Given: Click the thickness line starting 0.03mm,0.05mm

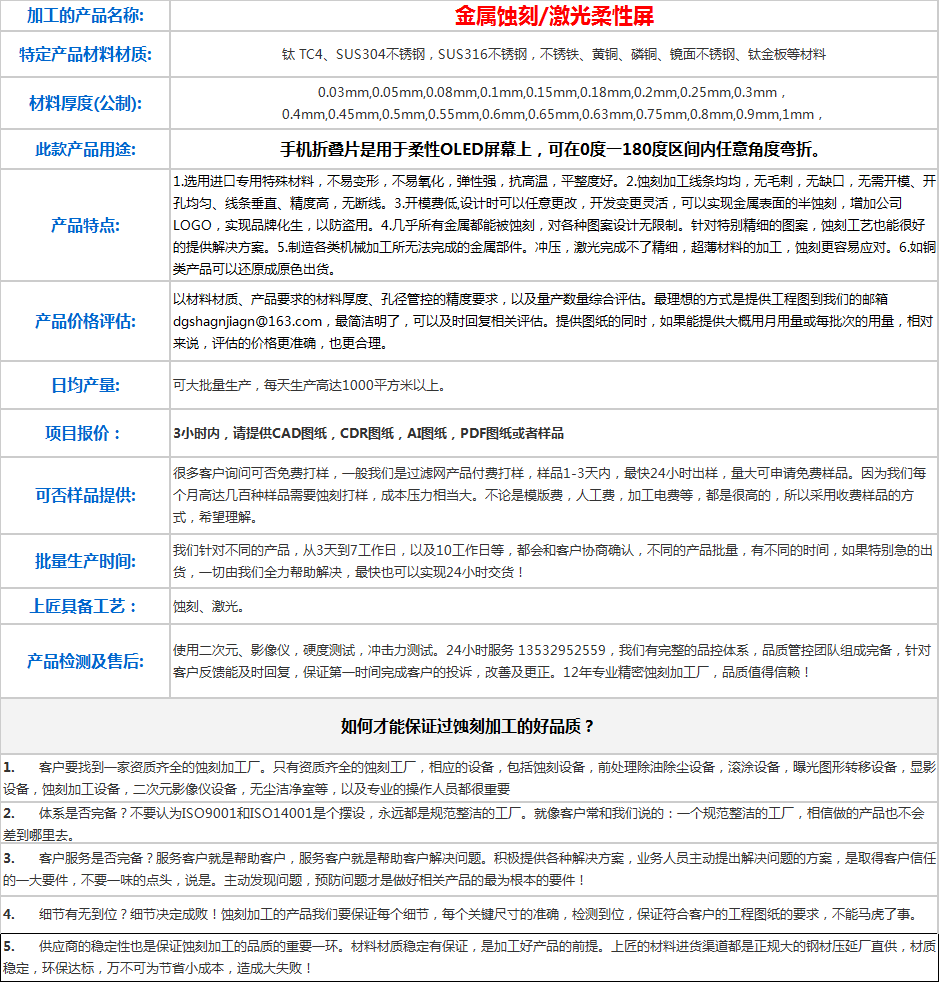Looking at the screenshot, I should (552, 93).
